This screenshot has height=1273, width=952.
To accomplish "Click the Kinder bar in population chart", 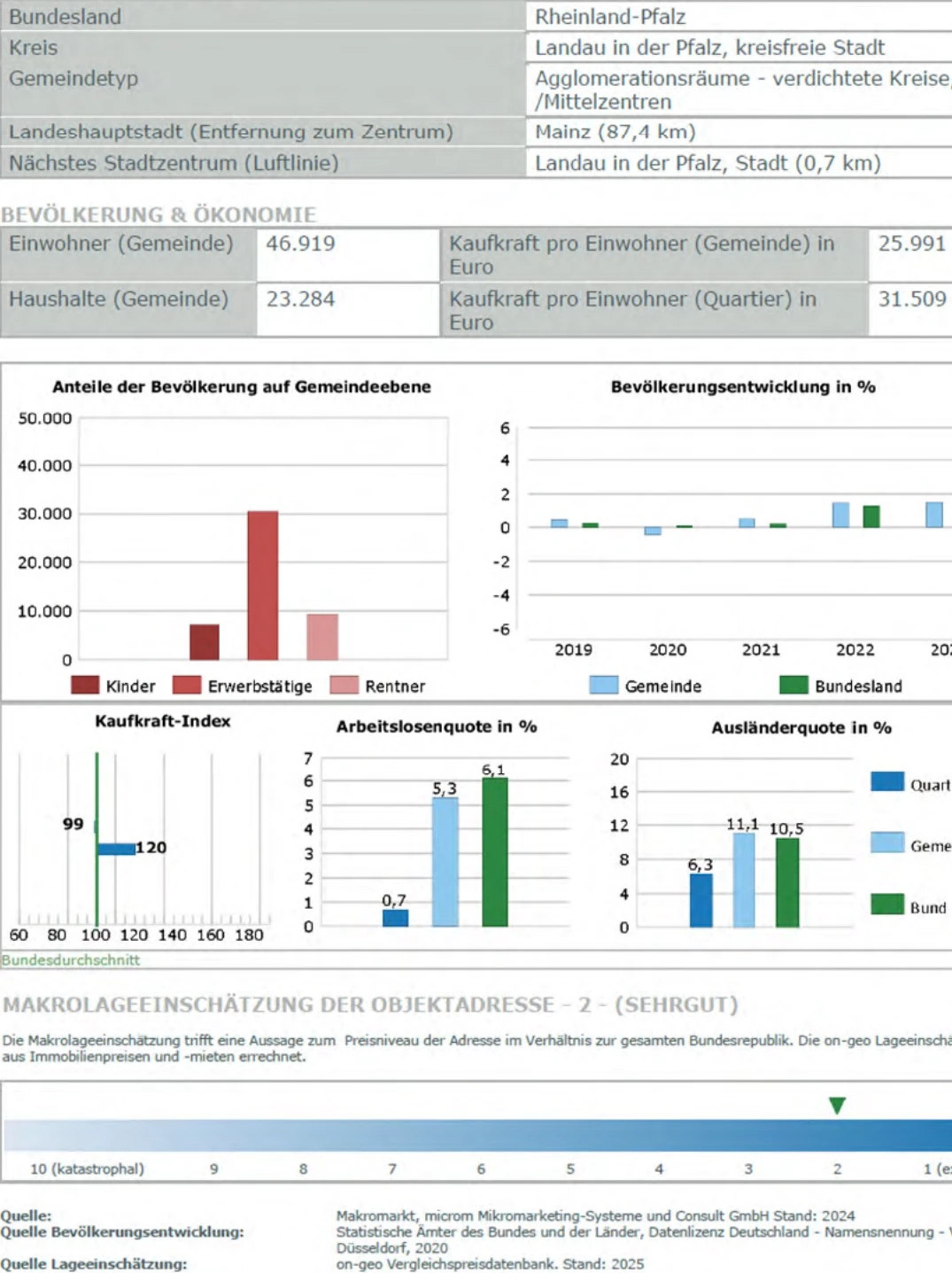I will (205, 642).
